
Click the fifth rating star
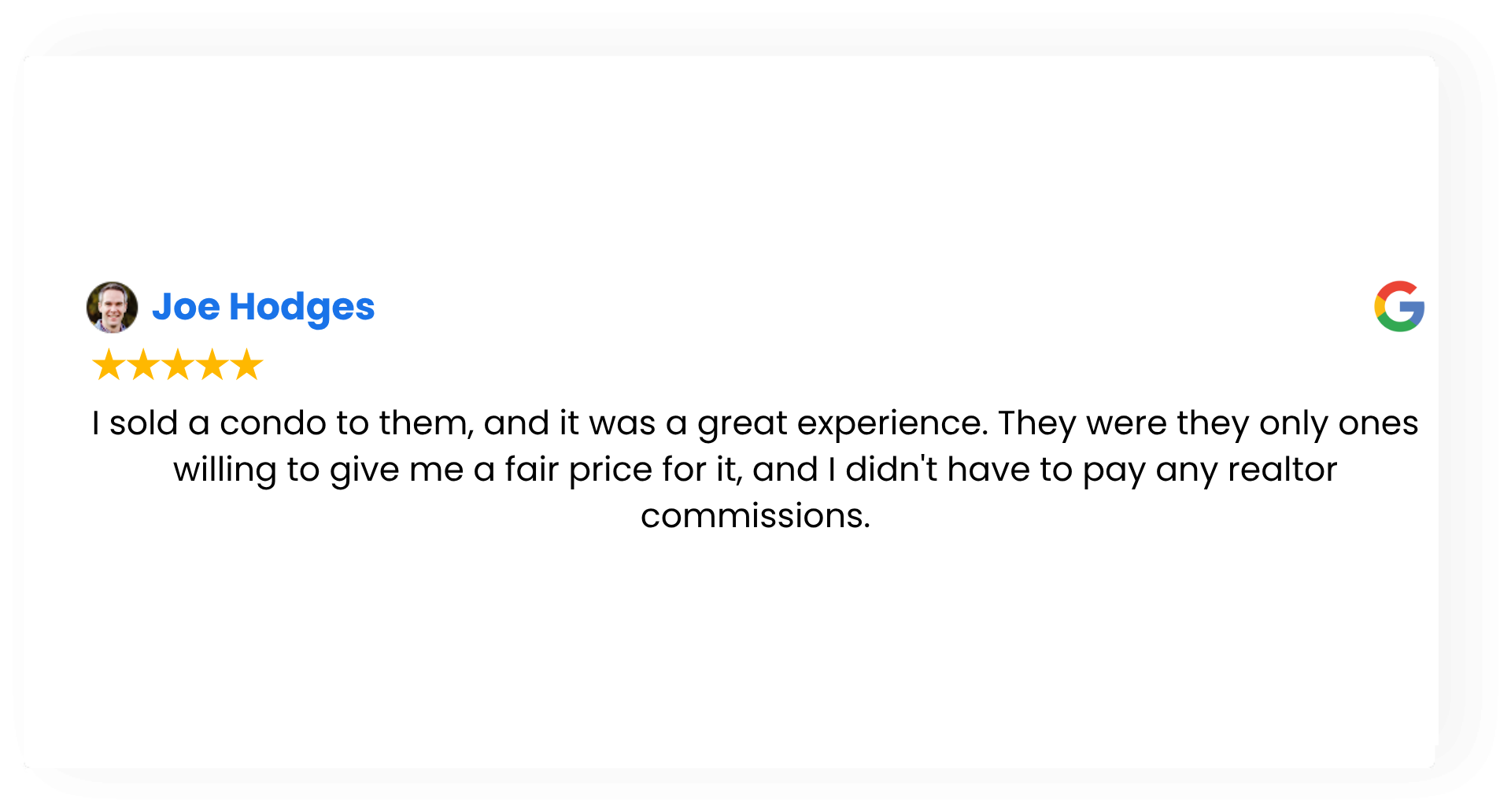click(x=247, y=365)
